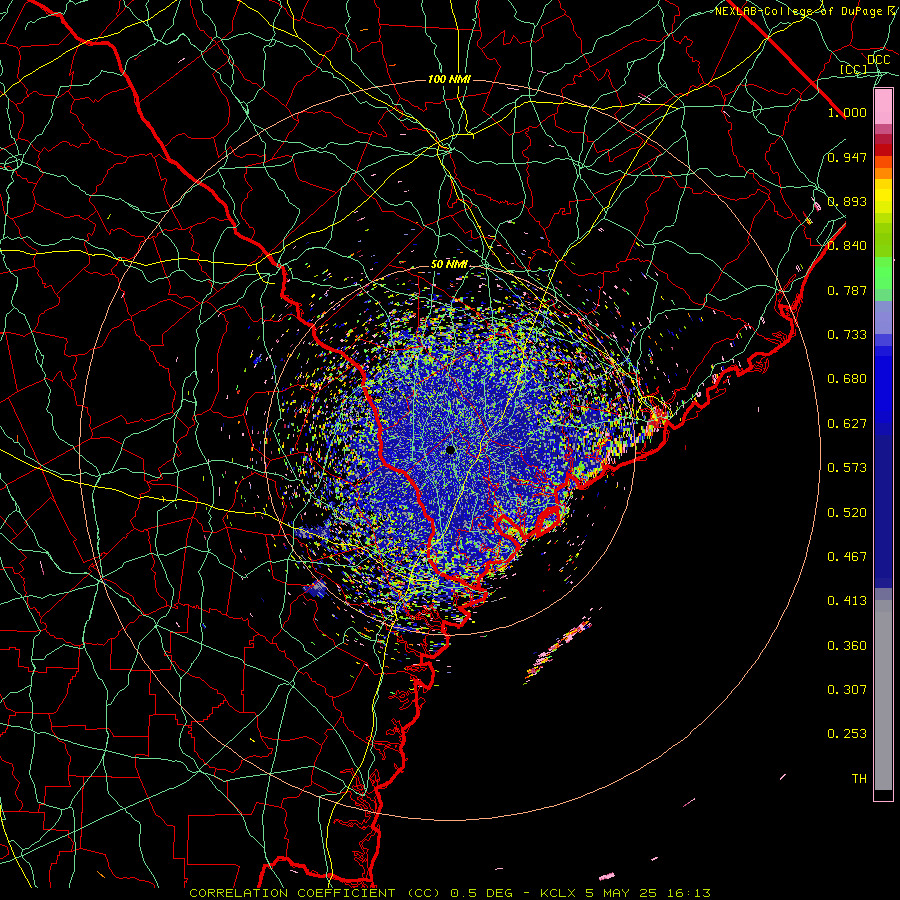Click the 0.787 color scale label
900x900 pixels.
click(847, 290)
